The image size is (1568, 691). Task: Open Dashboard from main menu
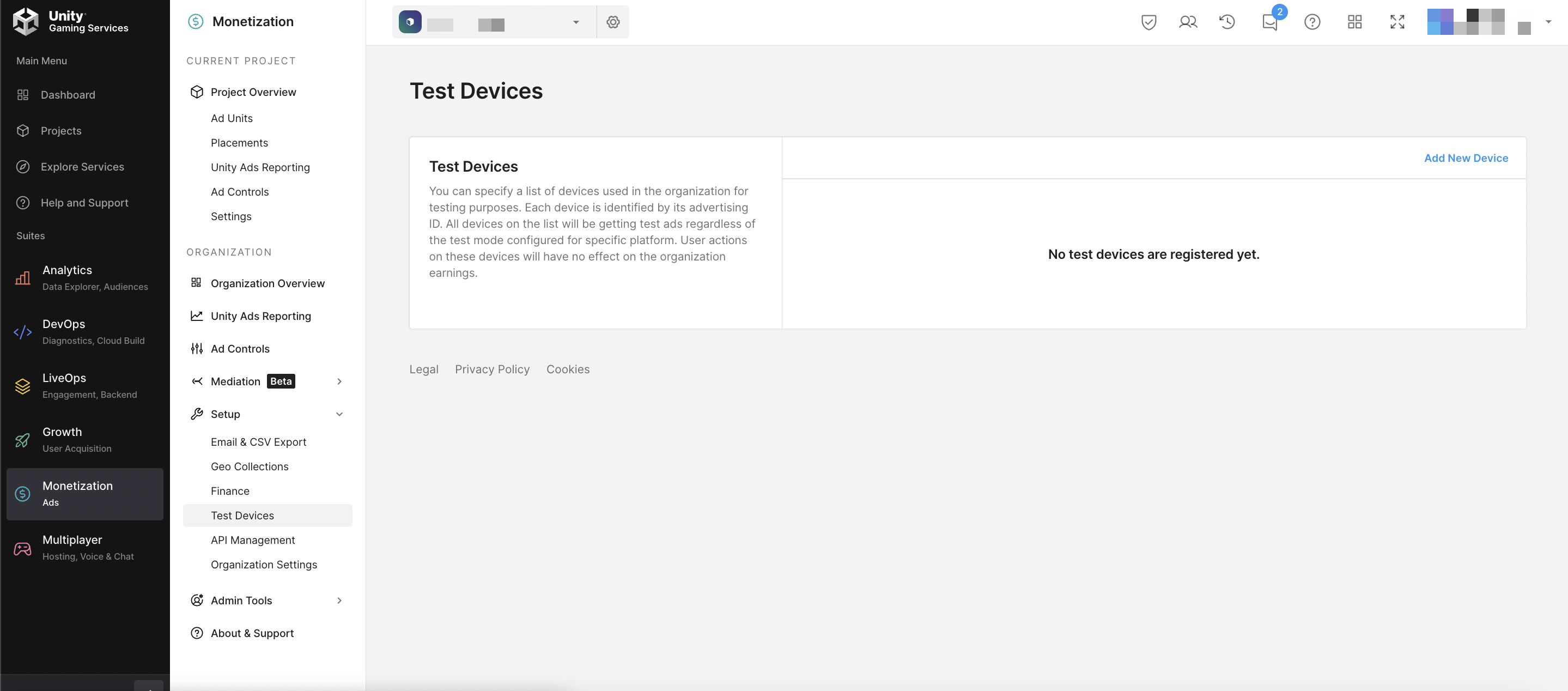pos(68,95)
